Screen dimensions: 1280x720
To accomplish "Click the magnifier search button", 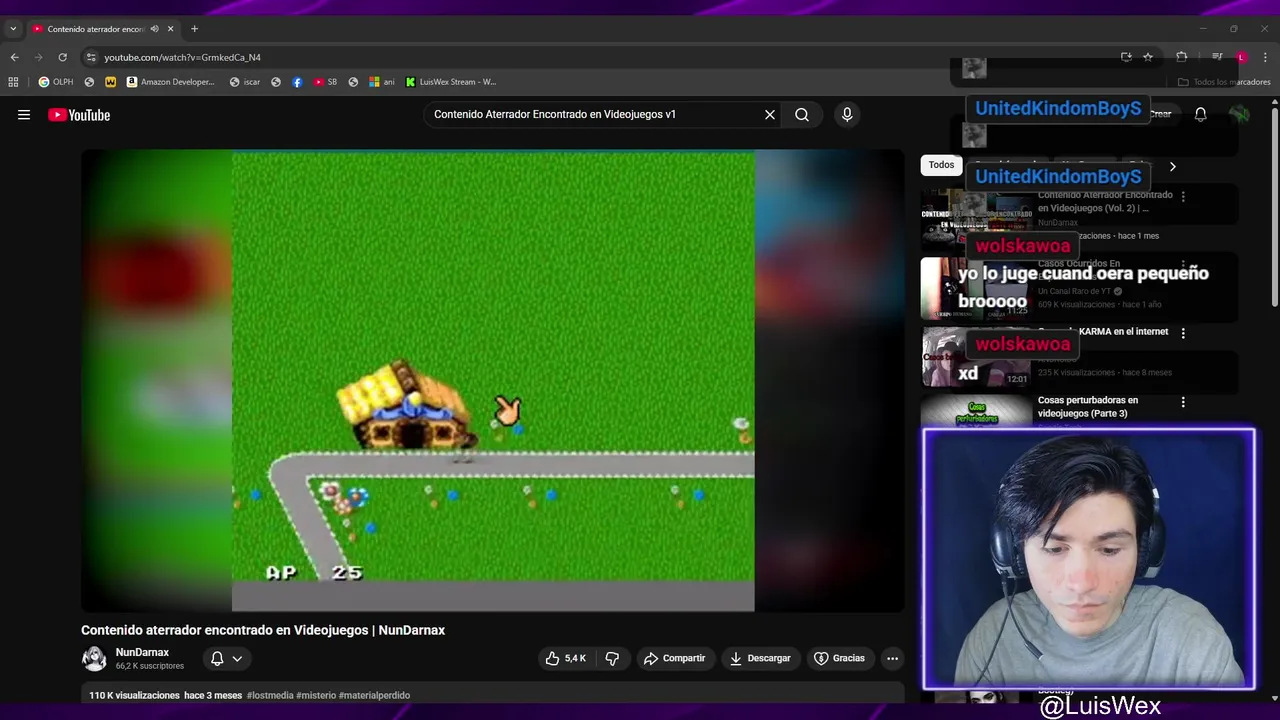I will [802, 115].
